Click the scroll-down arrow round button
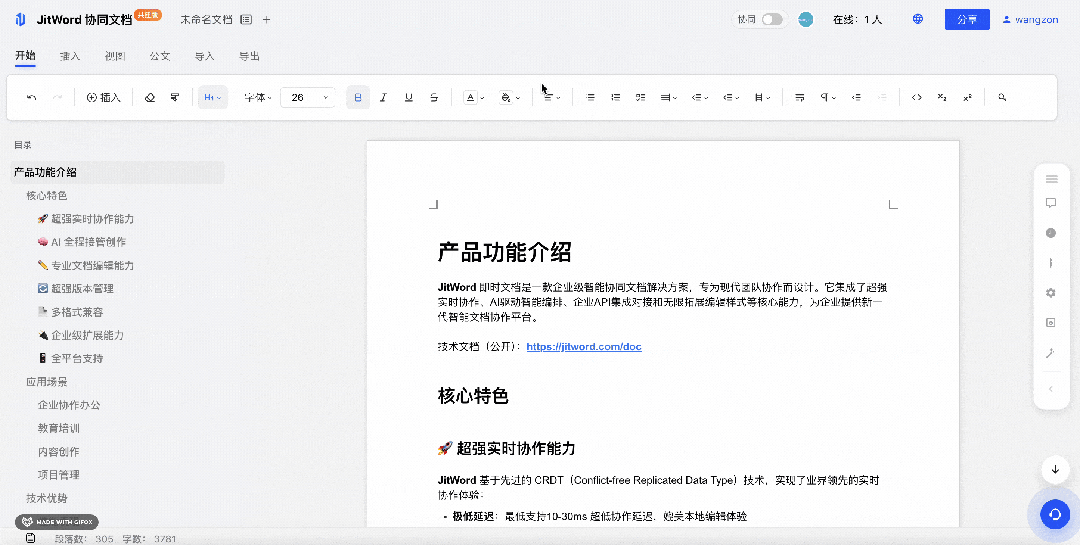Screen dimensions: 1080x545 pos(1055,470)
